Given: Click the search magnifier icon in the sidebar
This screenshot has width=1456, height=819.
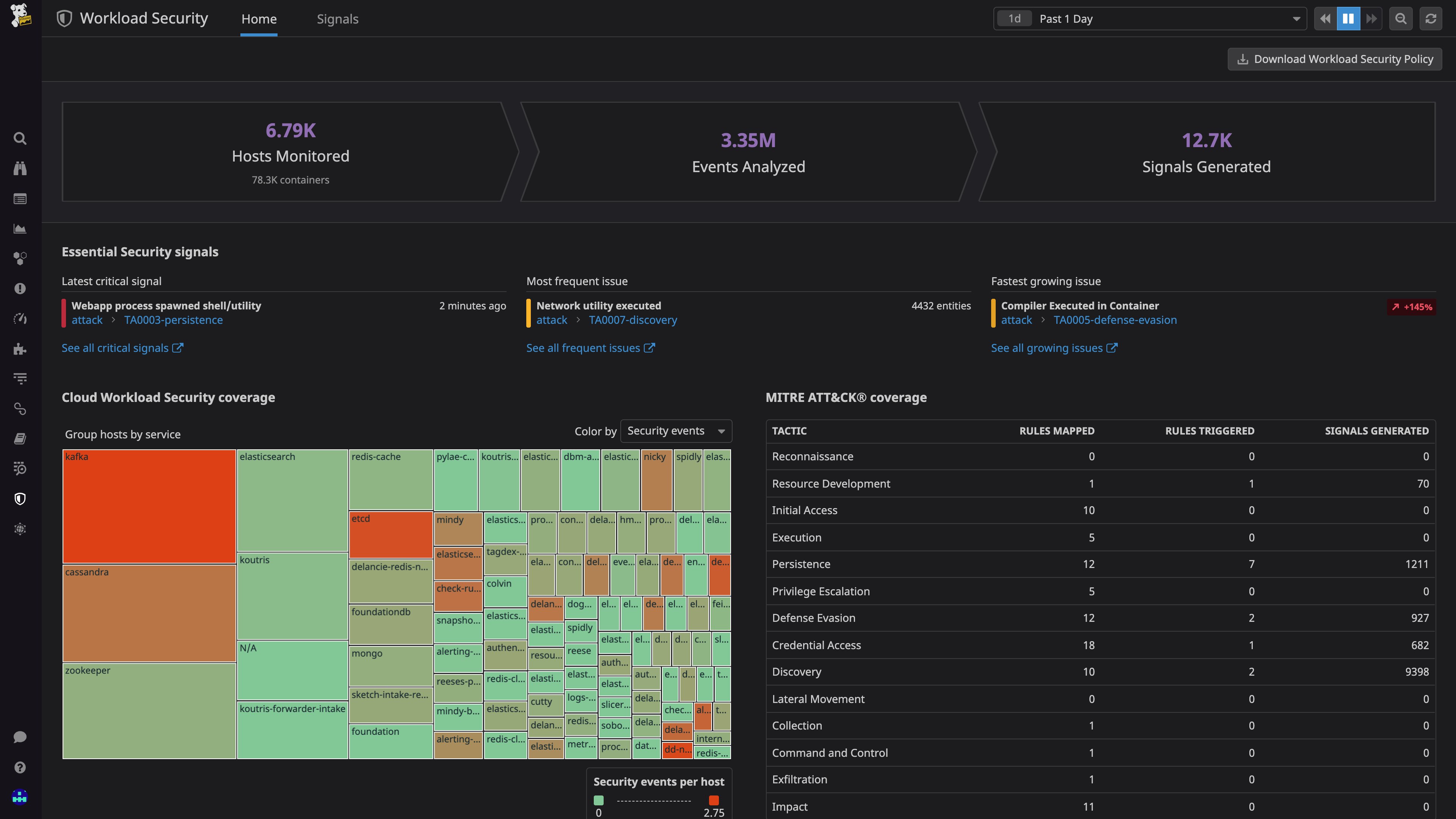Looking at the screenshot, I should (20, 138).
